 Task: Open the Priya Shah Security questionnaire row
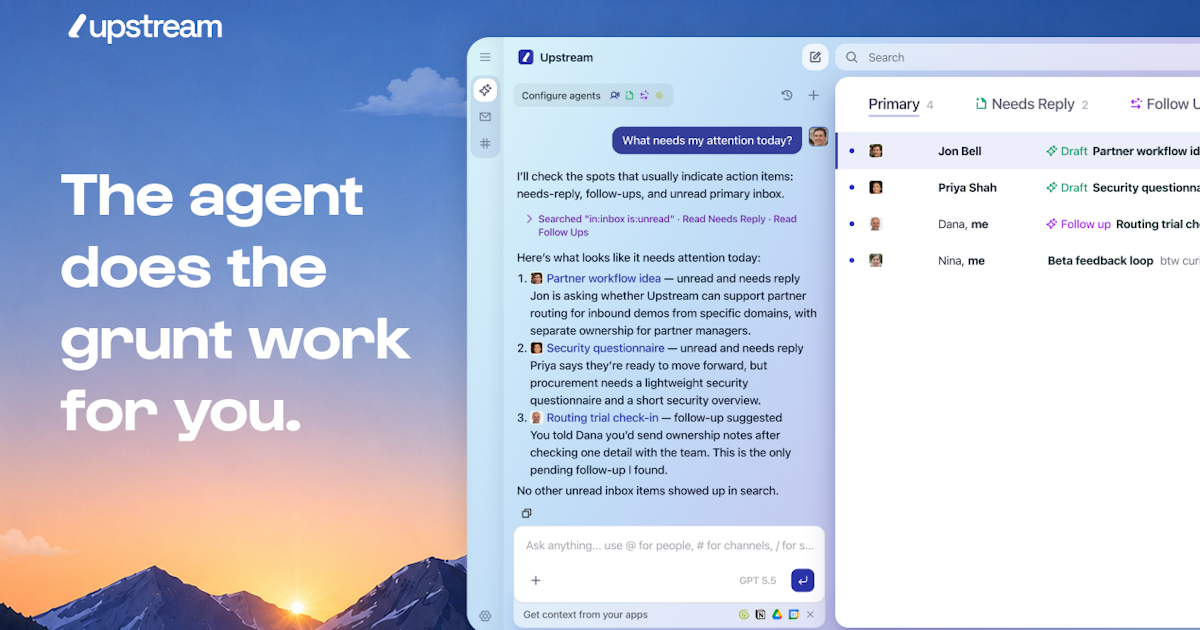pyautogui.click(x=1018, y=187)
